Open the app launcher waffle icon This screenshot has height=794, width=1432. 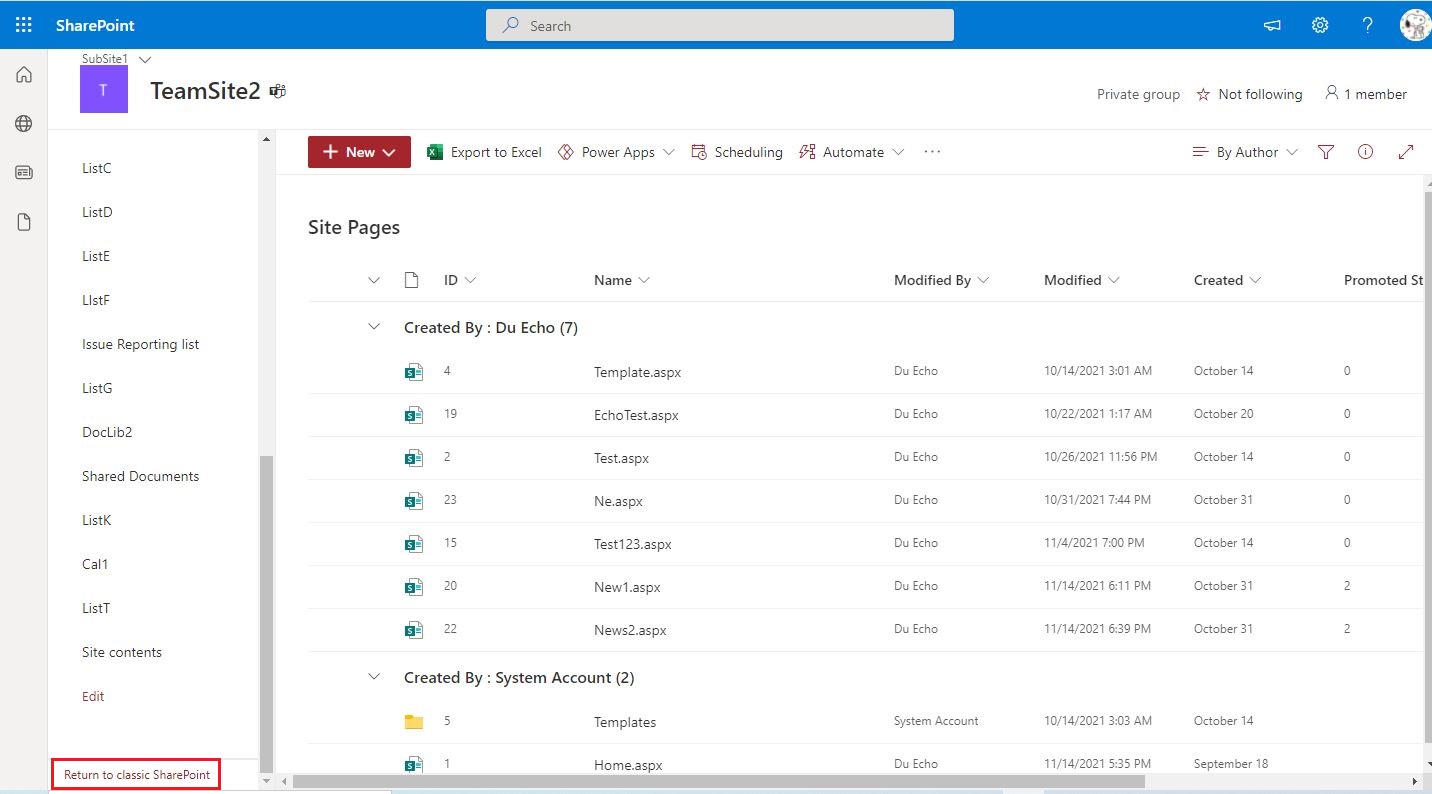pos(23,25)
